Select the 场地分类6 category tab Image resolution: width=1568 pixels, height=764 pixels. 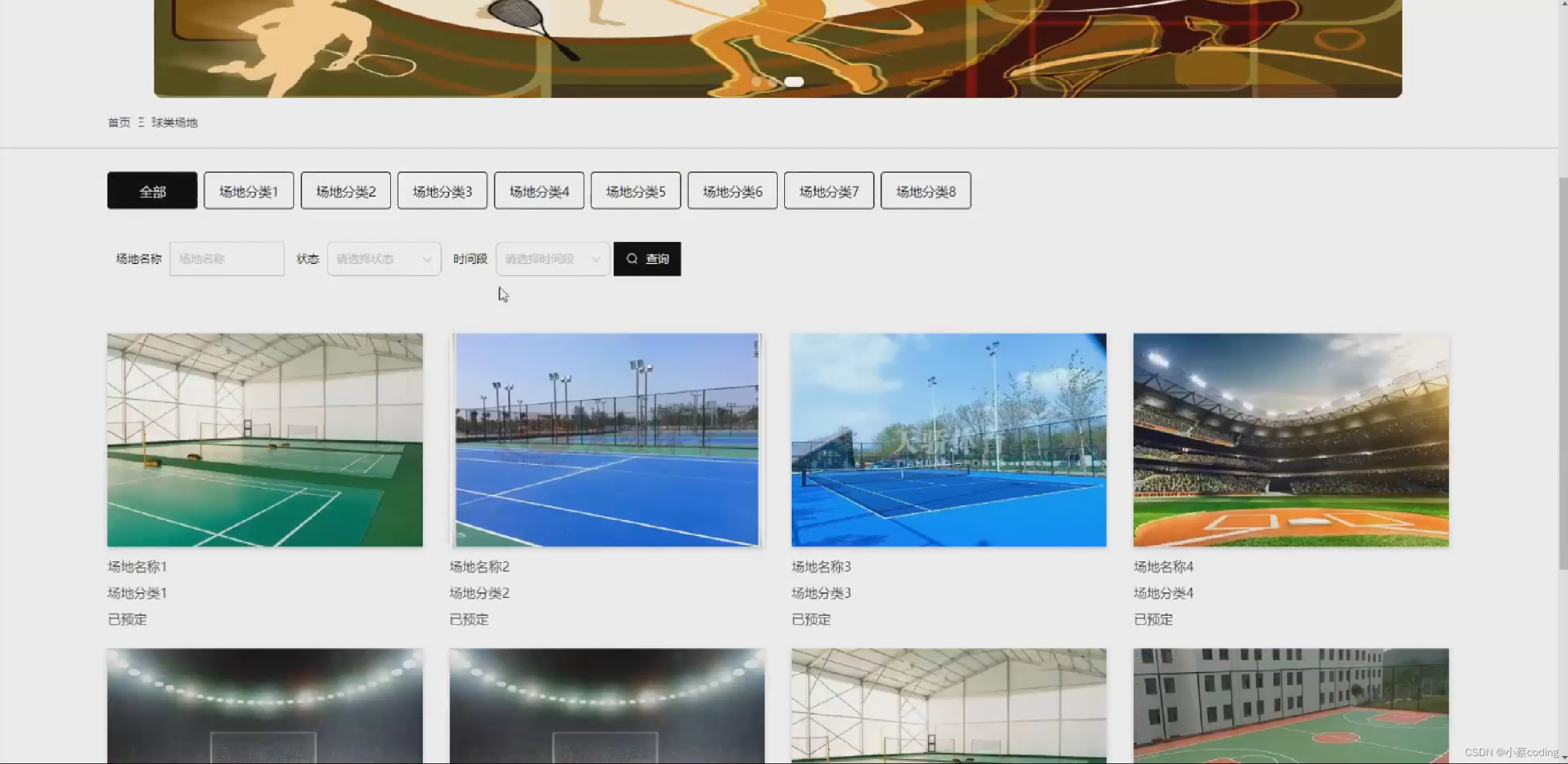click(x=732, y=191)
